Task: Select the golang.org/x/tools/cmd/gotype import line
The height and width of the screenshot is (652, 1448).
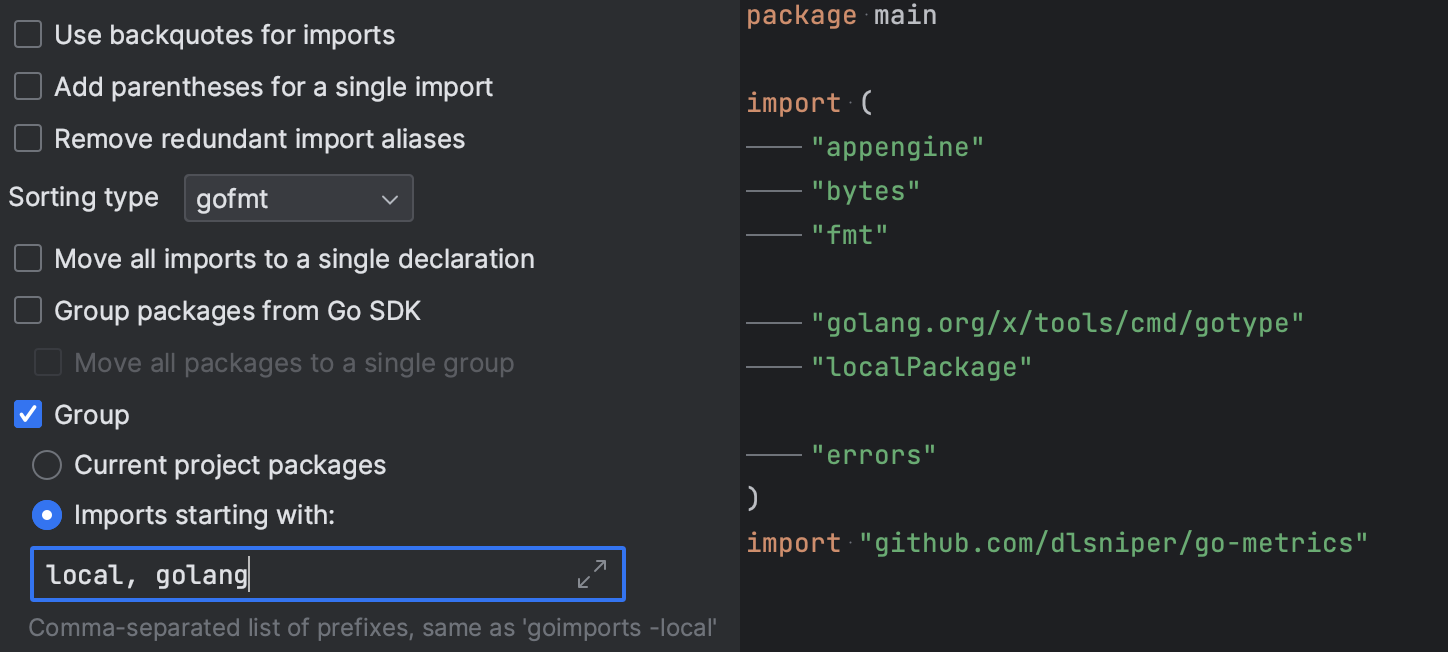Action: [1060, 322]
